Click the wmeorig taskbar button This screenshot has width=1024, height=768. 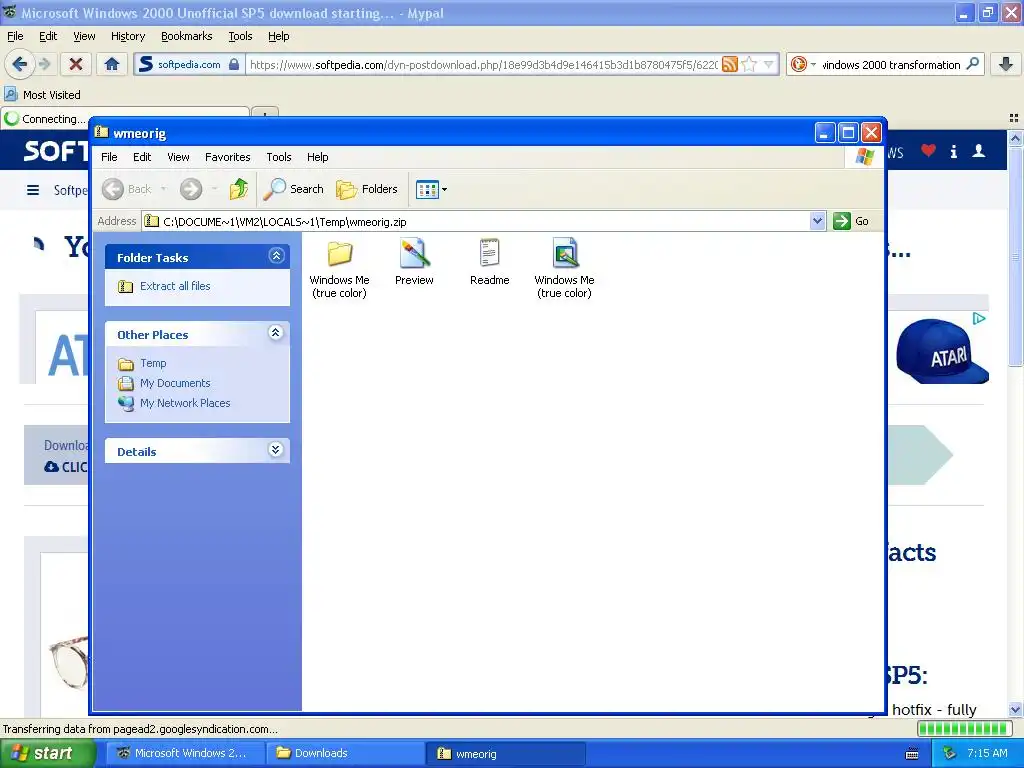[506, 754]
